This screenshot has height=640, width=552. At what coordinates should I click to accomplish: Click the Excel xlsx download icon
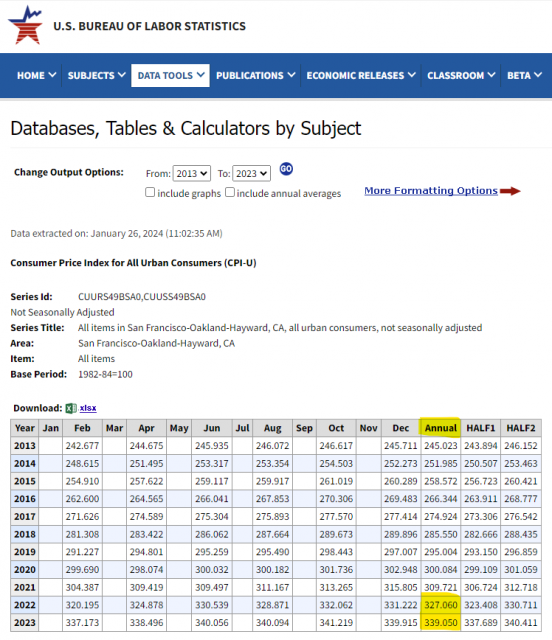coord(71,408)
